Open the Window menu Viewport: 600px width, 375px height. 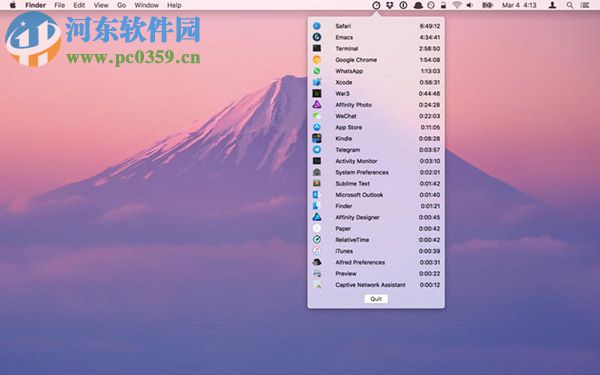147,5
